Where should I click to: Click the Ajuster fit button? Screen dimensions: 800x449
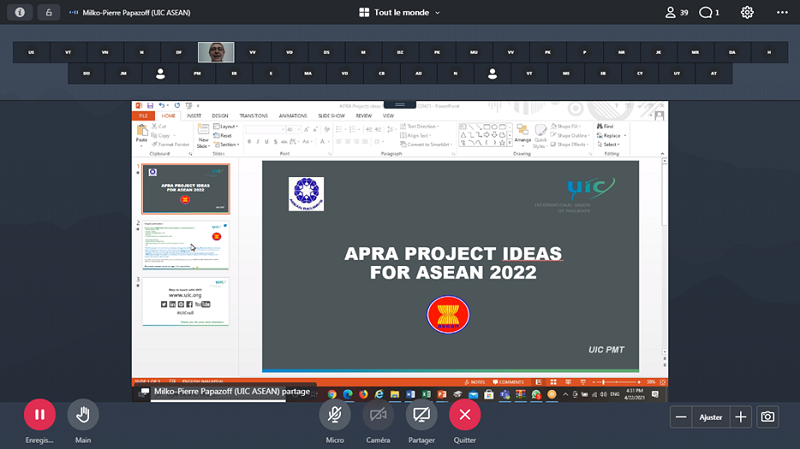click(710, 416)
